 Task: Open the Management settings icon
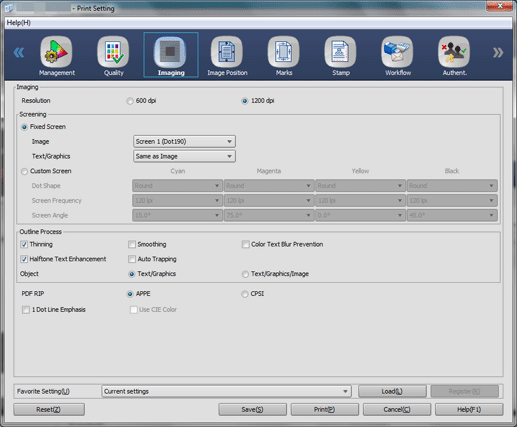56,52
